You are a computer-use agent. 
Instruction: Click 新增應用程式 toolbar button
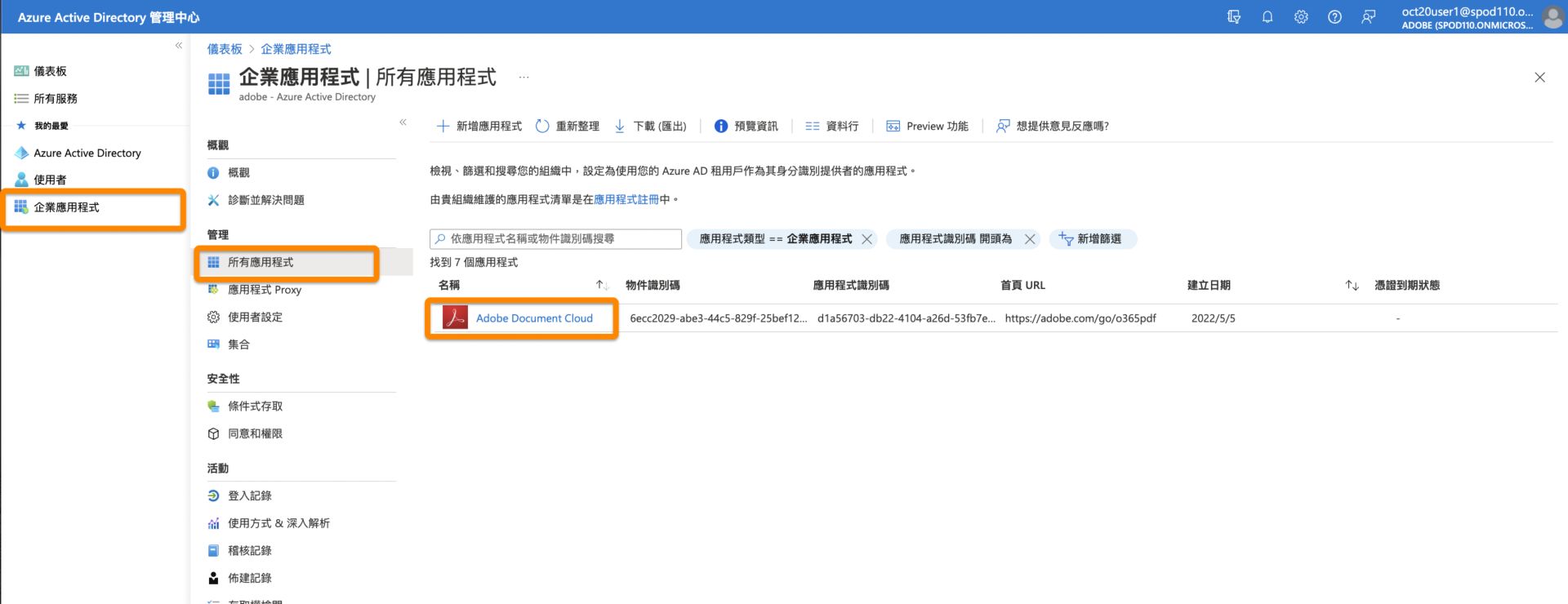pyautogui.click(x=479, y=126)
